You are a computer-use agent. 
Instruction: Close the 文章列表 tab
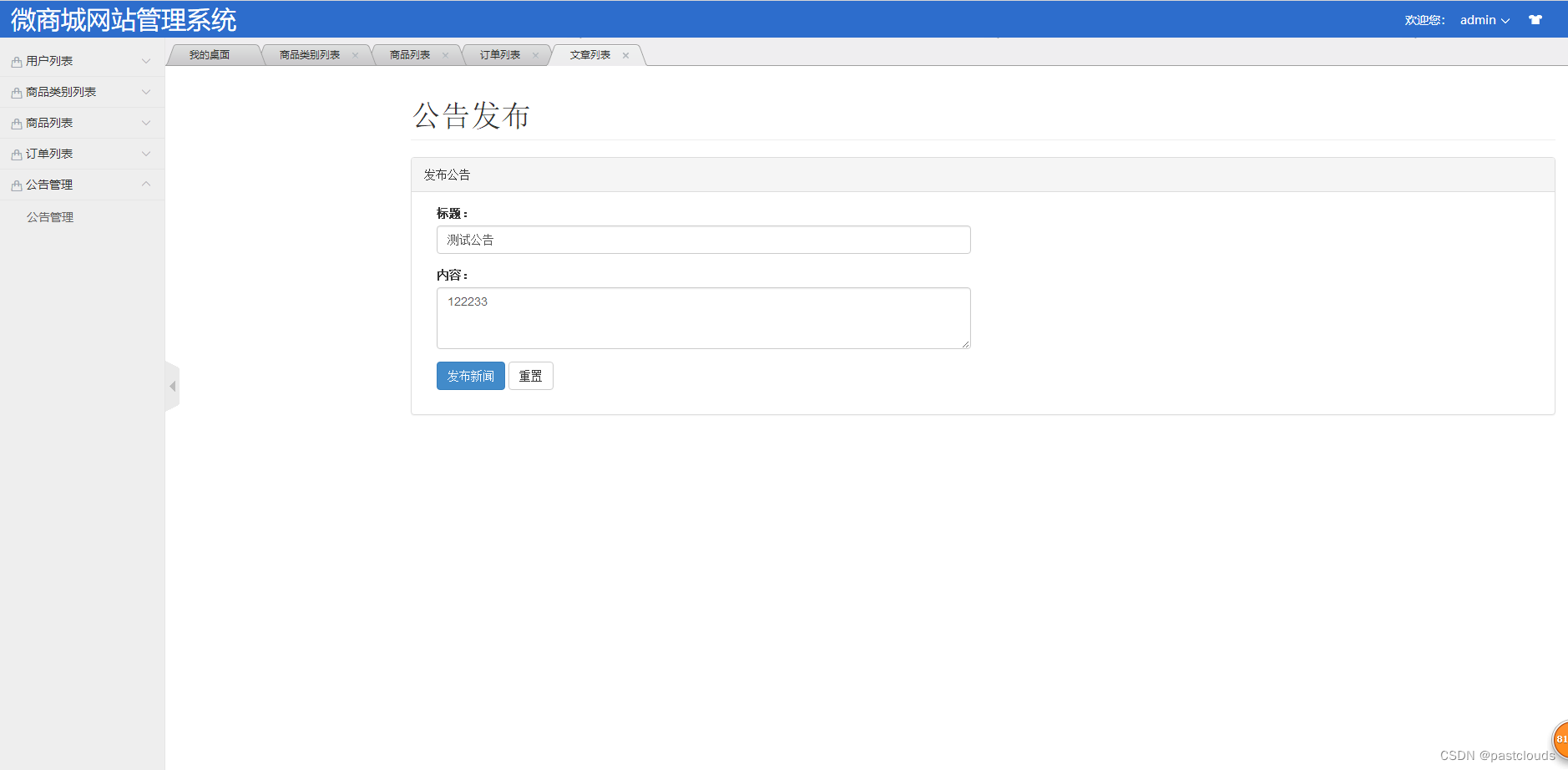pos(626,55)
